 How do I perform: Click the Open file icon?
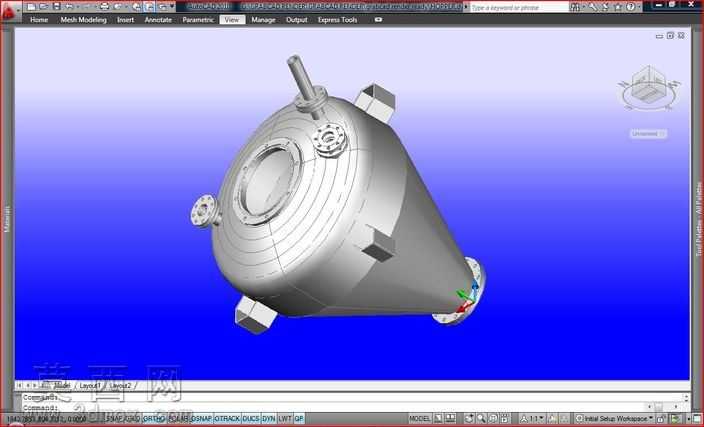(44, 6)
